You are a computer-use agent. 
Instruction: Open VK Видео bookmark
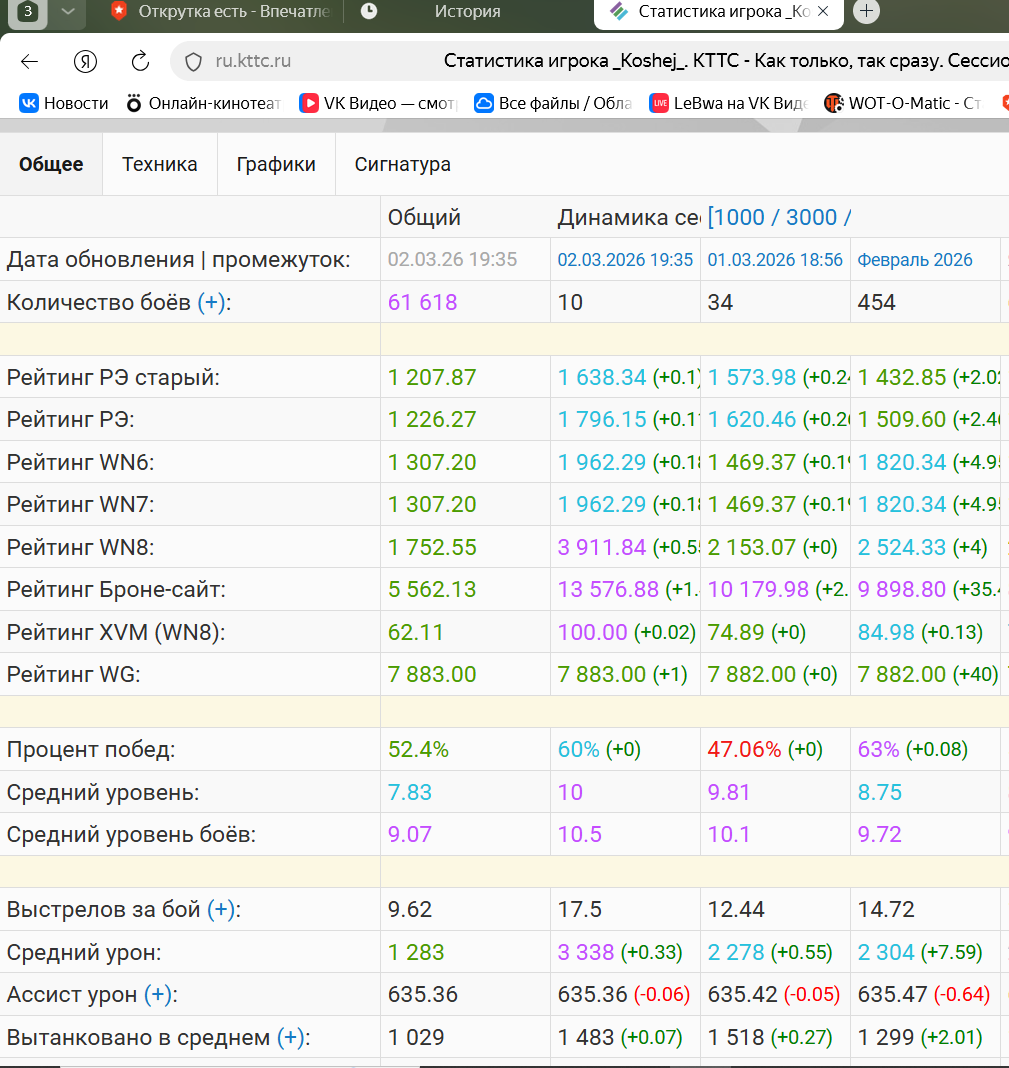[379, 104]
